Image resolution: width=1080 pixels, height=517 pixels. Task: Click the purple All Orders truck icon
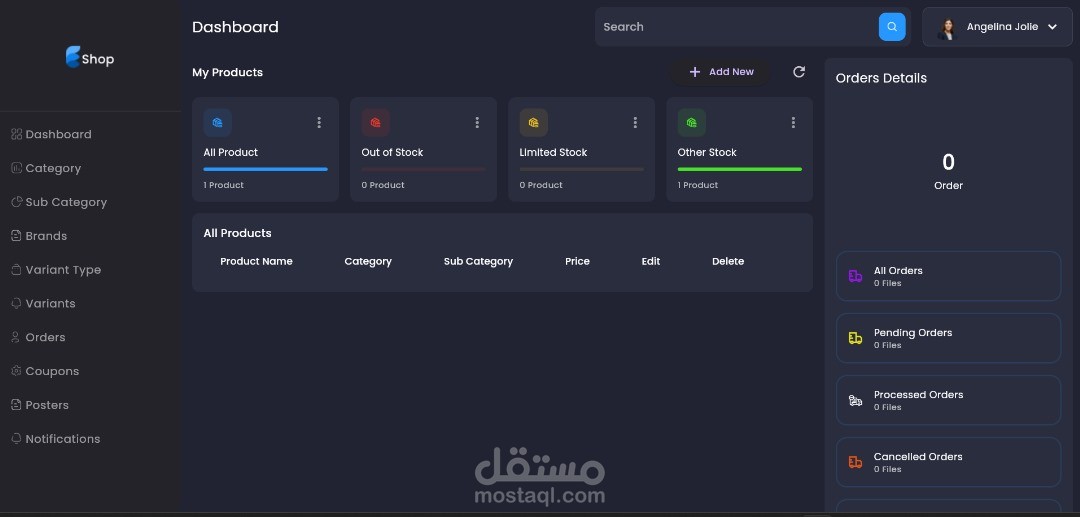tap(855, 276)
